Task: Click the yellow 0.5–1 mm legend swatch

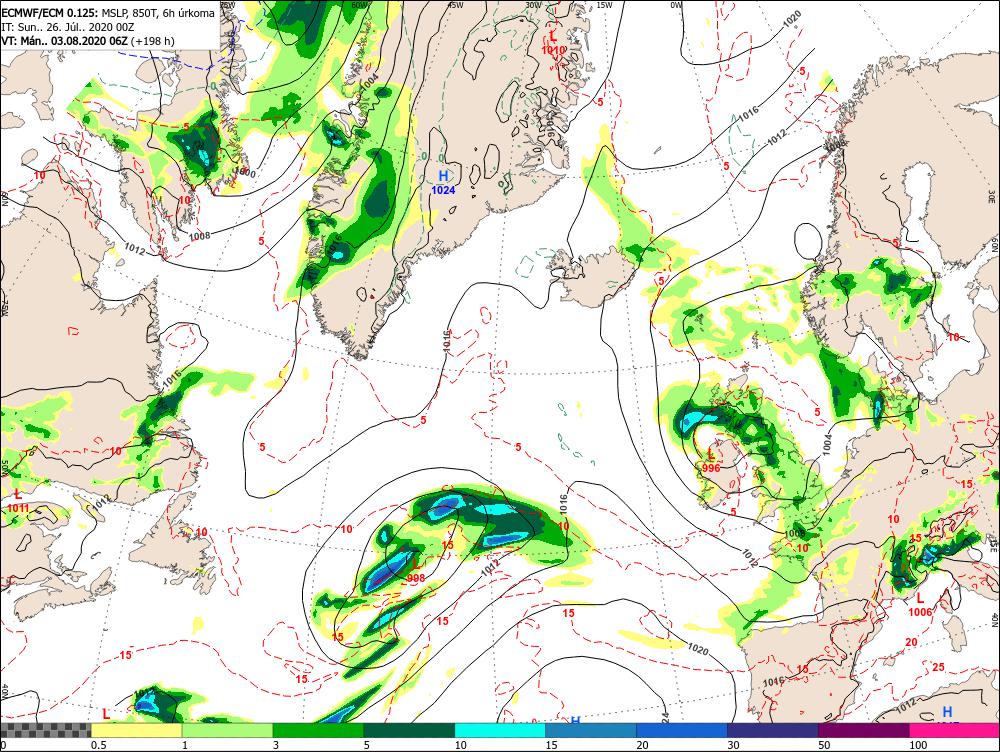Action: [136, 730]
